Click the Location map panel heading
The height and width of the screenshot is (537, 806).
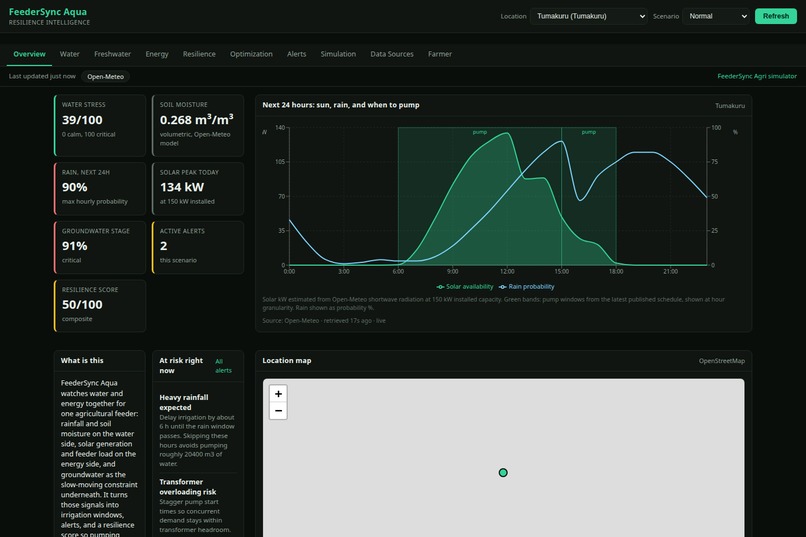(286, 361)
